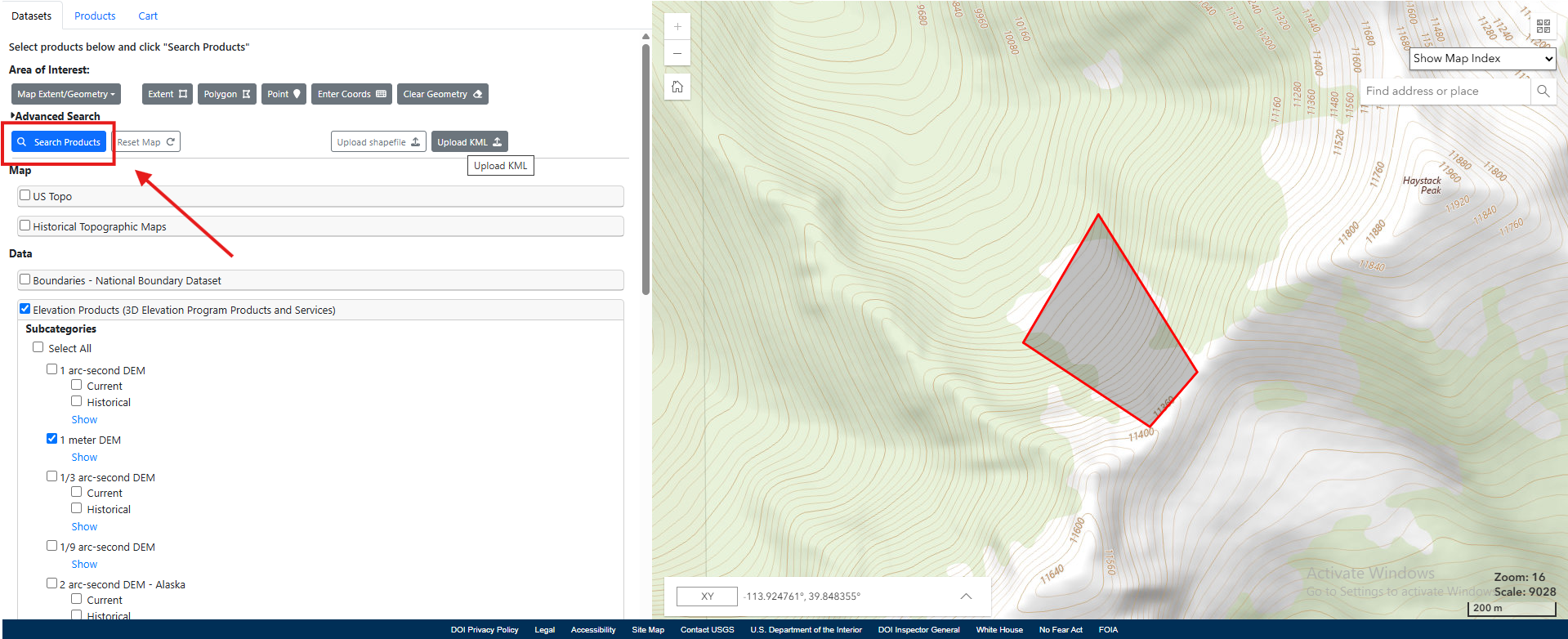Image resolution: width=1568 pixels, height=639 pixels.
Task: Open the Show Map Index dropdown
Action: click(x=1482, y=59)
